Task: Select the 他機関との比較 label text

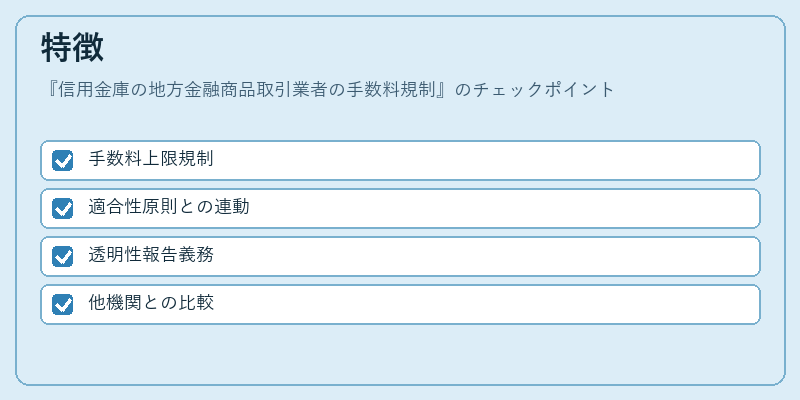Action: [151, 304]
